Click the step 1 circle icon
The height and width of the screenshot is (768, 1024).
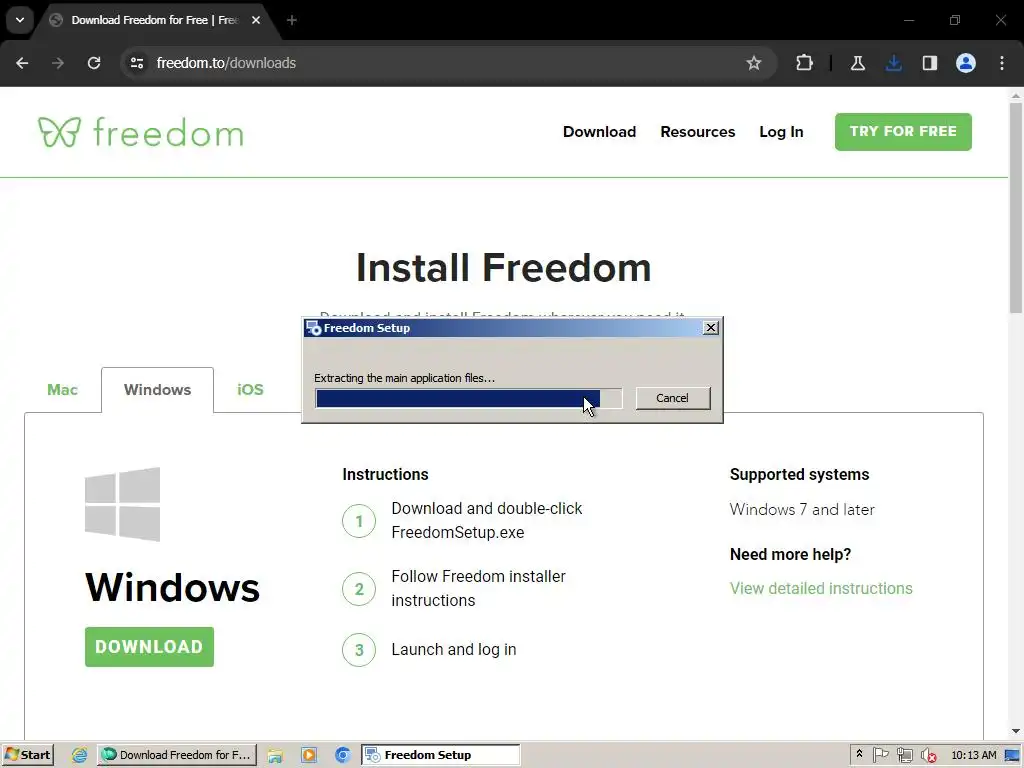pyautogui.click(x=359, y=520)
